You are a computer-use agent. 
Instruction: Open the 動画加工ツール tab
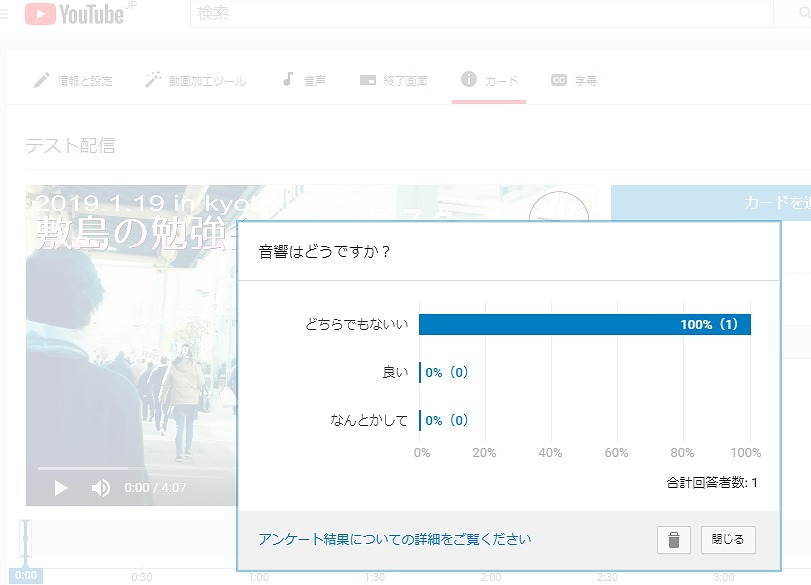(x=196, y=81)
